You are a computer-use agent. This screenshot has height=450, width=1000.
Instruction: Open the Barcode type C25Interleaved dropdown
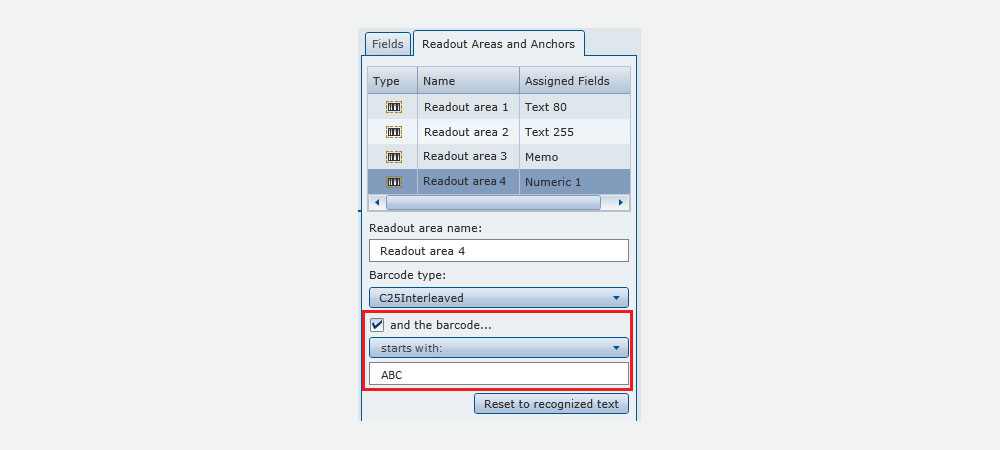(x=499, y=298)
